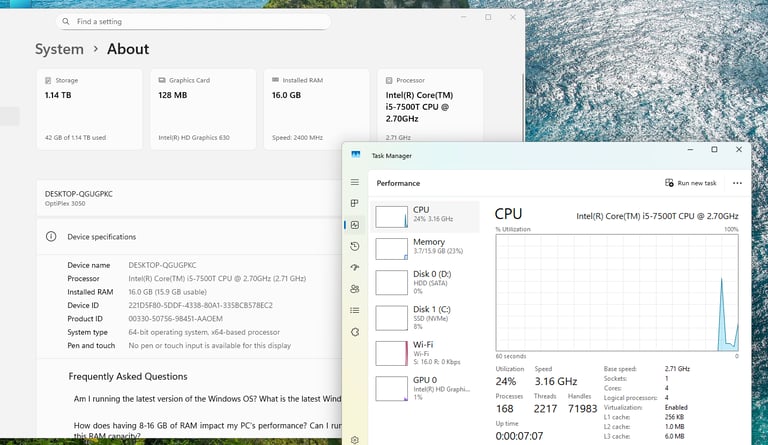Viewport: 768px width, 445px height.
Task: Select Disk 0 (D:) performance entry
Action: 425,282
